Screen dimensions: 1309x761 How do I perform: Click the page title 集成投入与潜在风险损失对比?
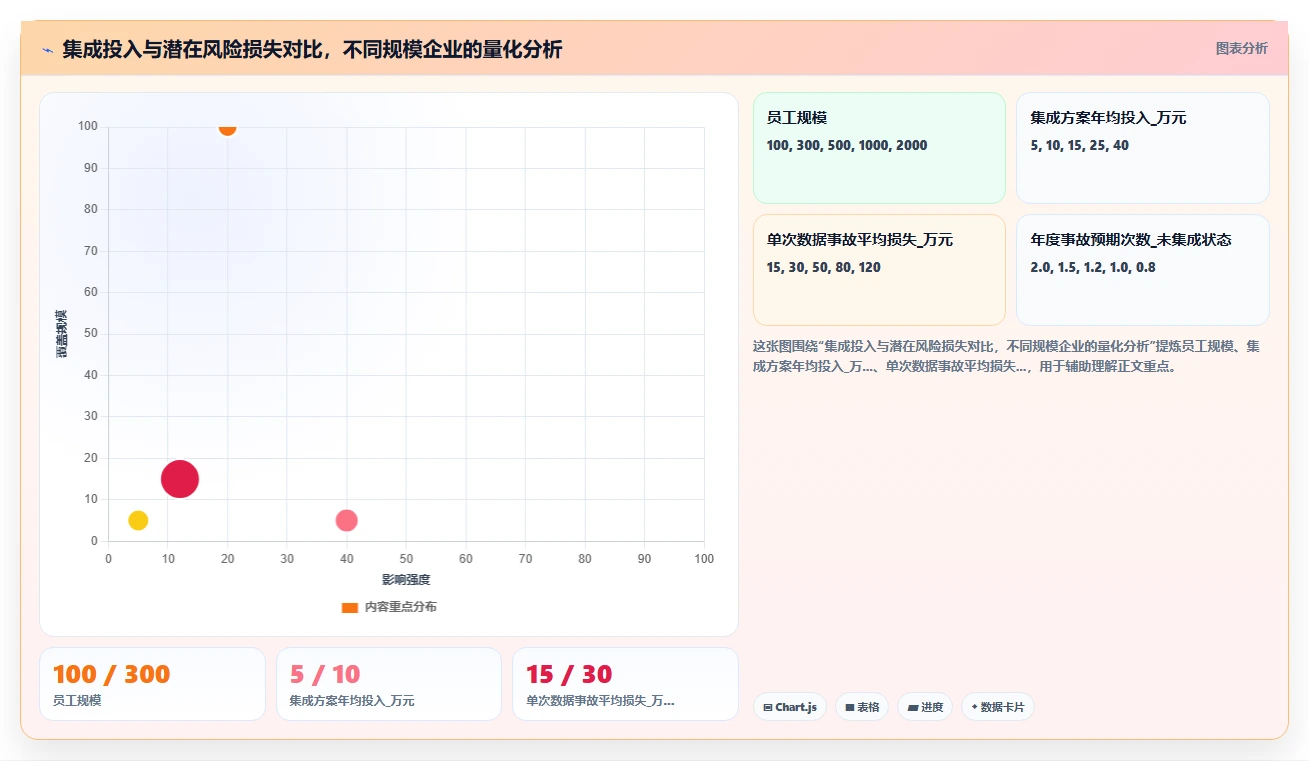point(312,49)
